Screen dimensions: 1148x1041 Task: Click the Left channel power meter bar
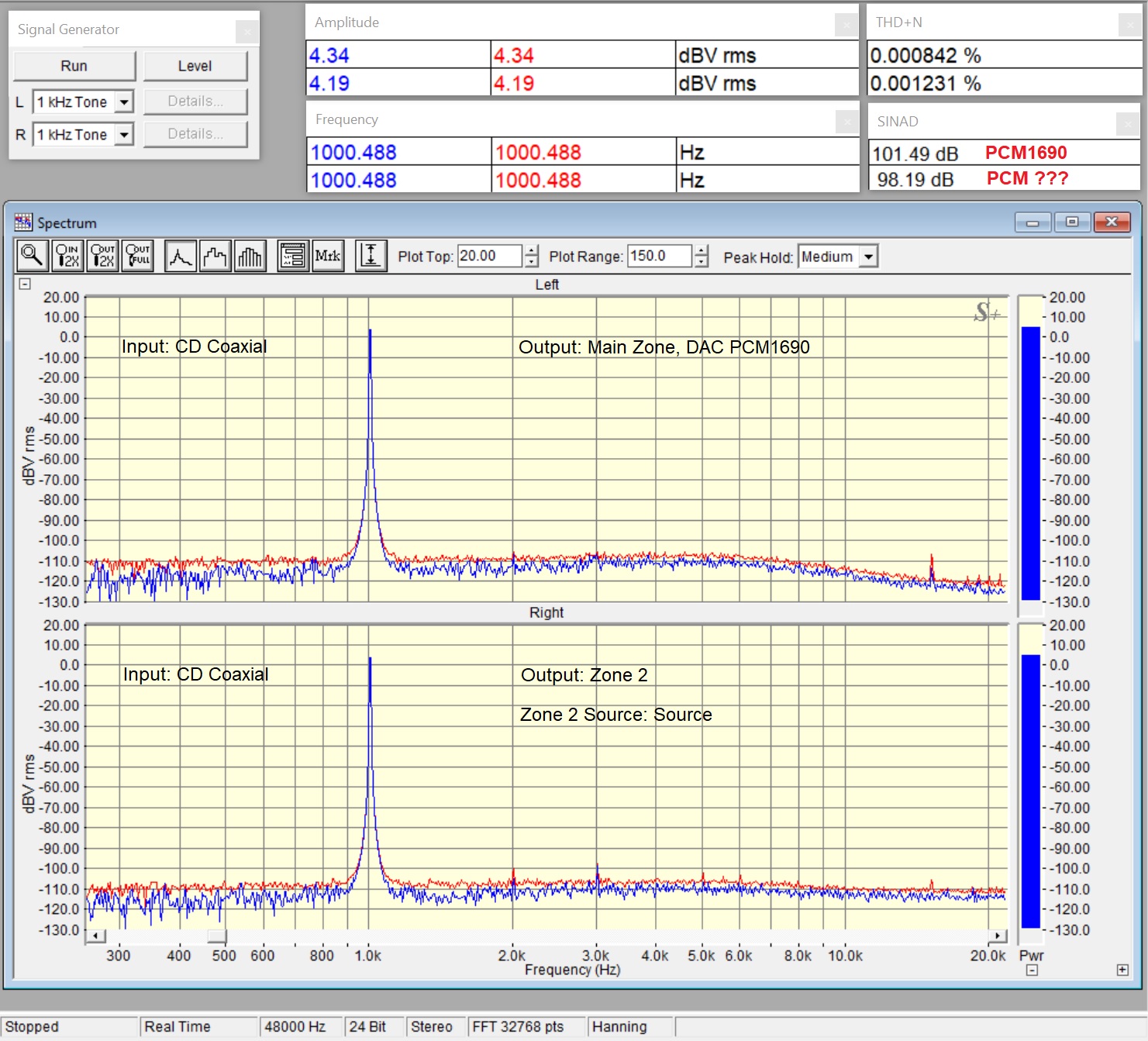tap(1031, 464)
